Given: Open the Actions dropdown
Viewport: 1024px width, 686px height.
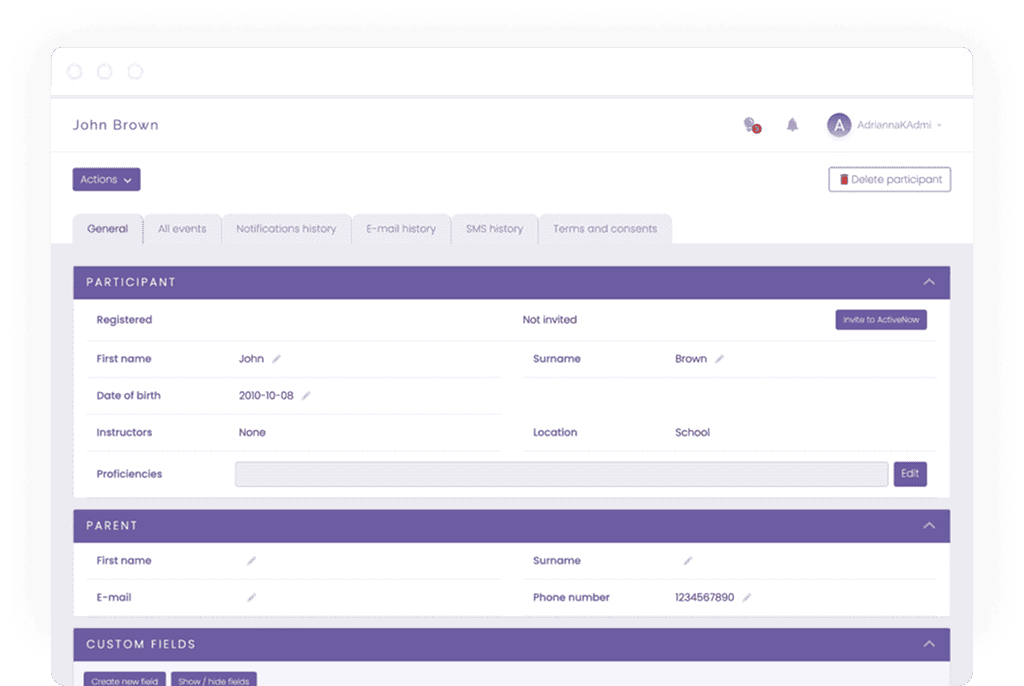Looking at the screenshot, I should (x=106, y=180).
